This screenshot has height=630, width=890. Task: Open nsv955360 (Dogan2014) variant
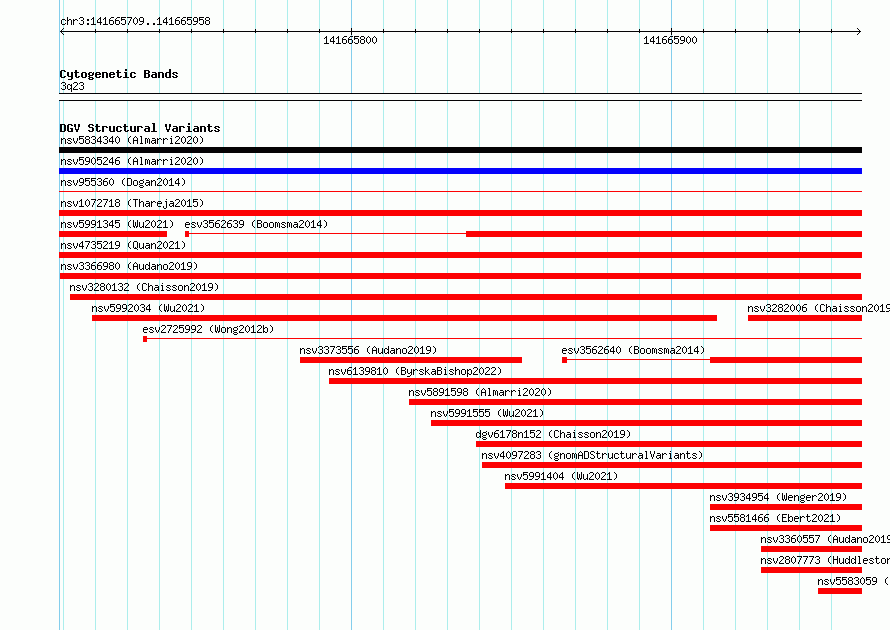(123, 182)
